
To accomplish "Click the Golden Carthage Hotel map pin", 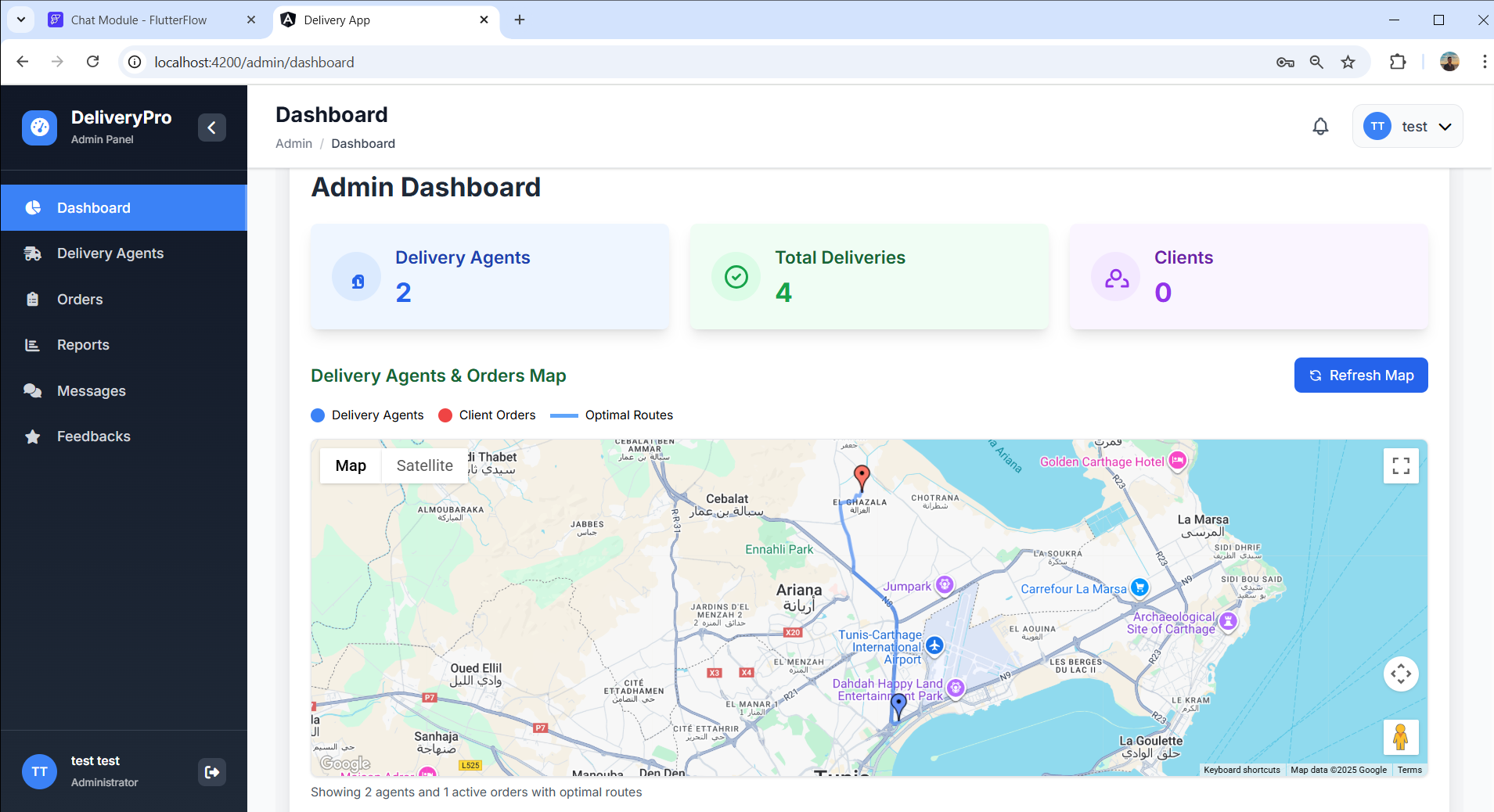I will pos(1178,461).
